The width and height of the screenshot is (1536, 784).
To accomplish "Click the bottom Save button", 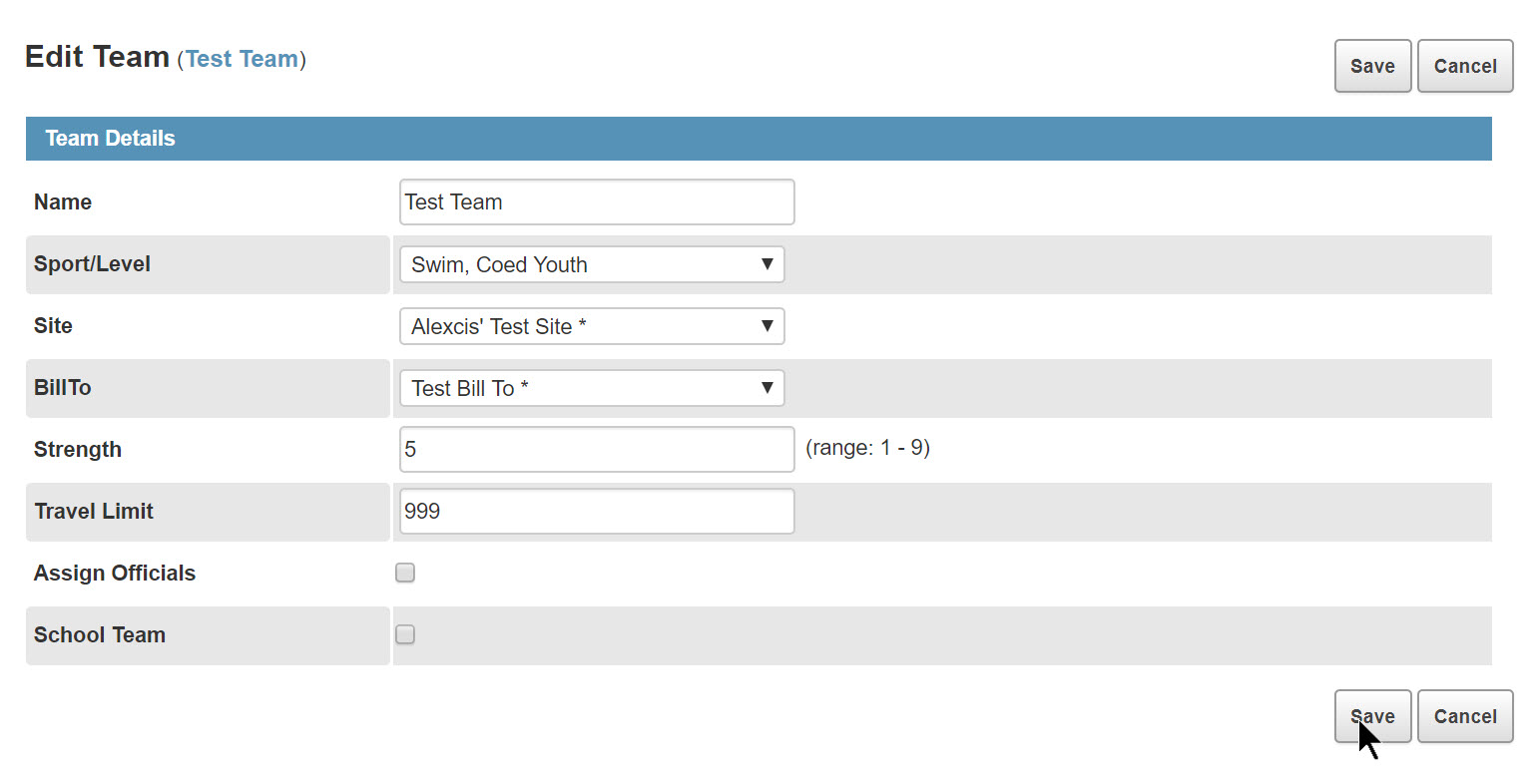I will click(x=1372, y=716).
